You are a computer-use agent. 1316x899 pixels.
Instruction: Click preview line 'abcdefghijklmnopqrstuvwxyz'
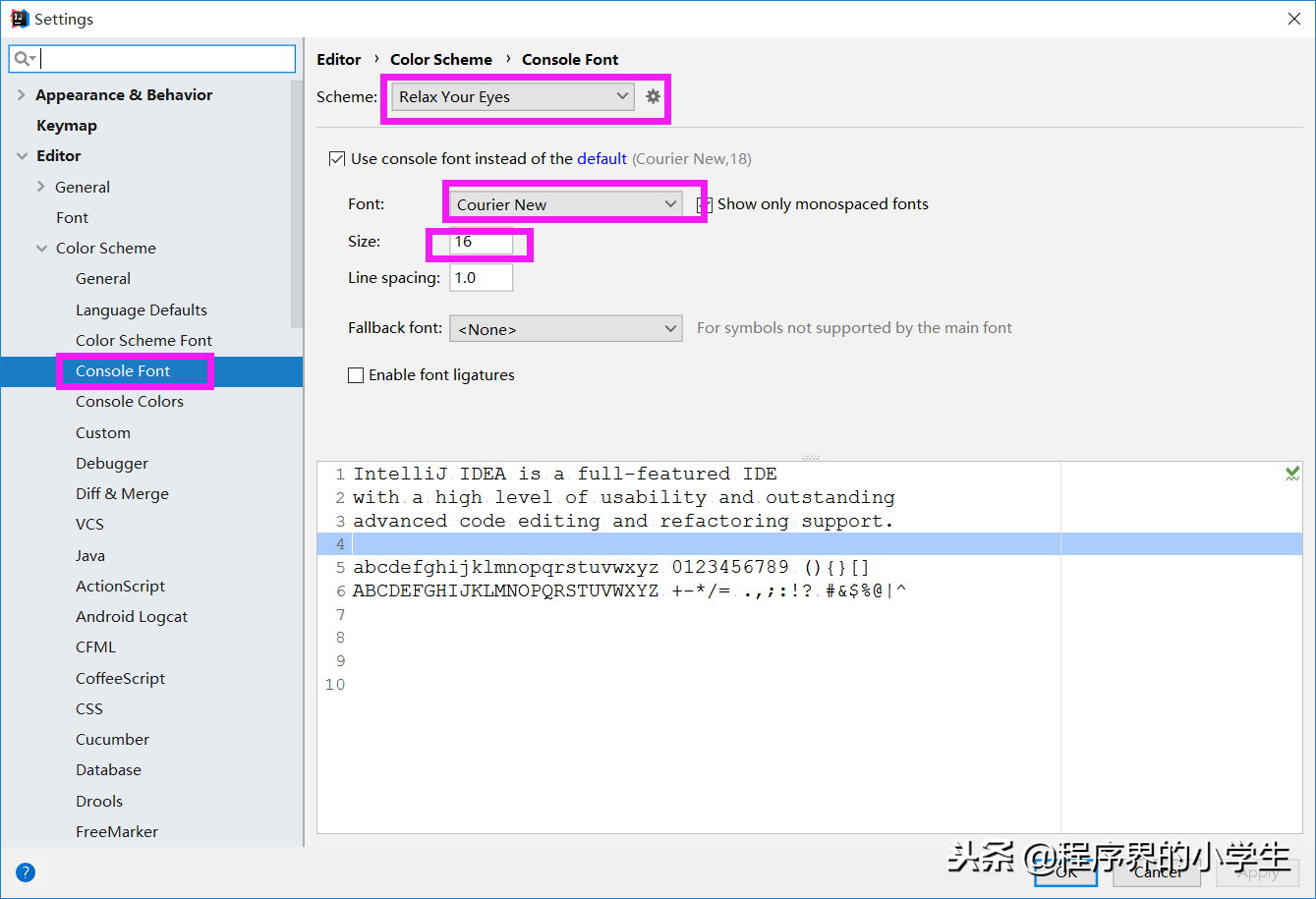[x=611, y=568]
